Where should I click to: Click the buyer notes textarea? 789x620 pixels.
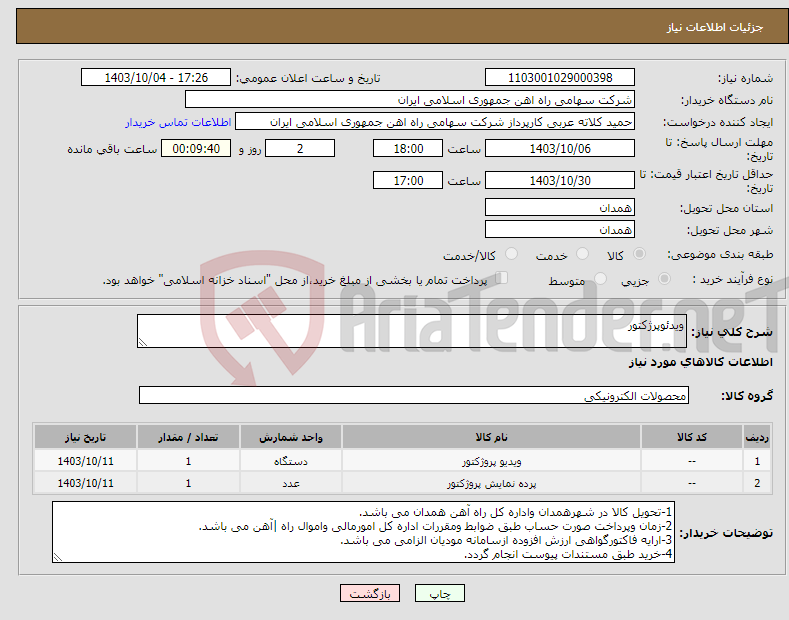[x=363, y=532]
